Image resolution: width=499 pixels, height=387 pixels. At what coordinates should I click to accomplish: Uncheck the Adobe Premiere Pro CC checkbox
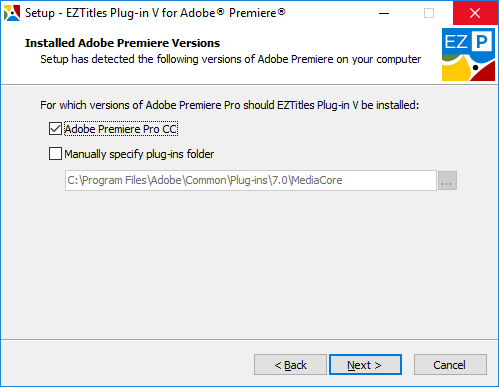[55, 129]
